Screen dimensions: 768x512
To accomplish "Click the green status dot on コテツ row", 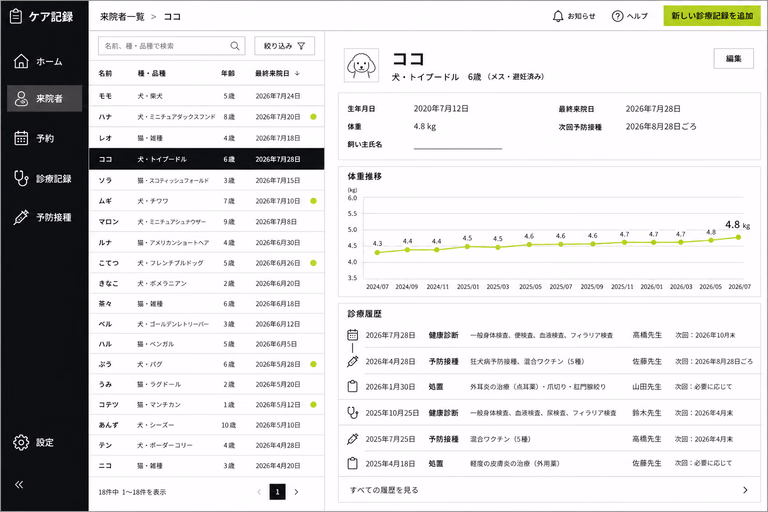I will click(313, 405).
